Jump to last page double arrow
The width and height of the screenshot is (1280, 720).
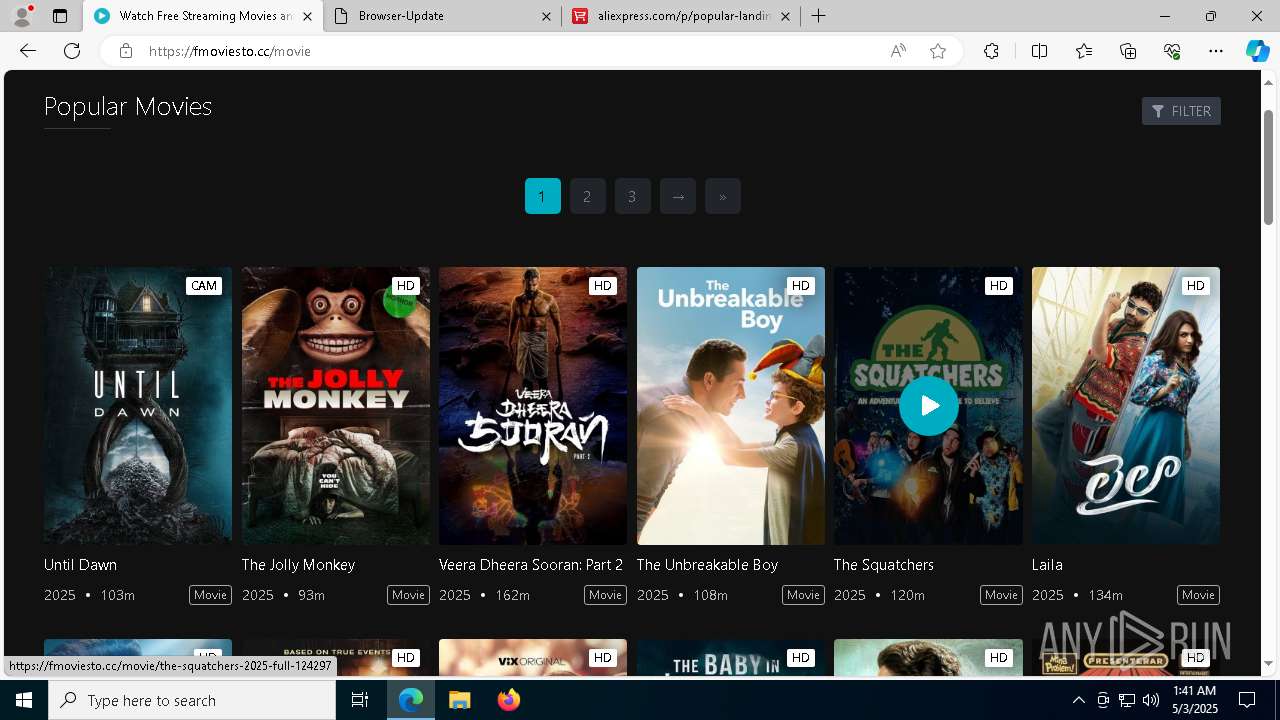point(722,196)
